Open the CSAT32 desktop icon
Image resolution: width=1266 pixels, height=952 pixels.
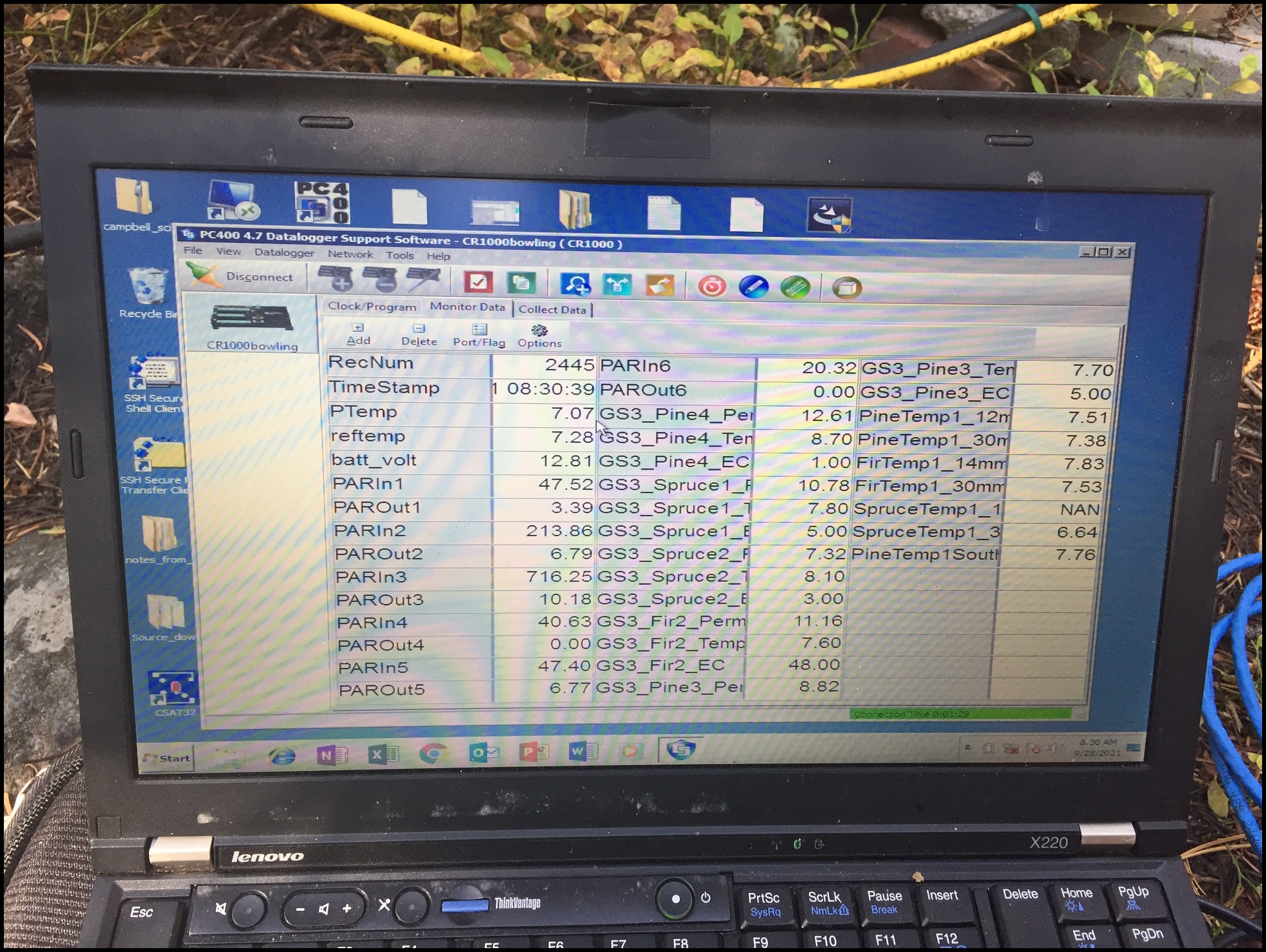point(173,694)
